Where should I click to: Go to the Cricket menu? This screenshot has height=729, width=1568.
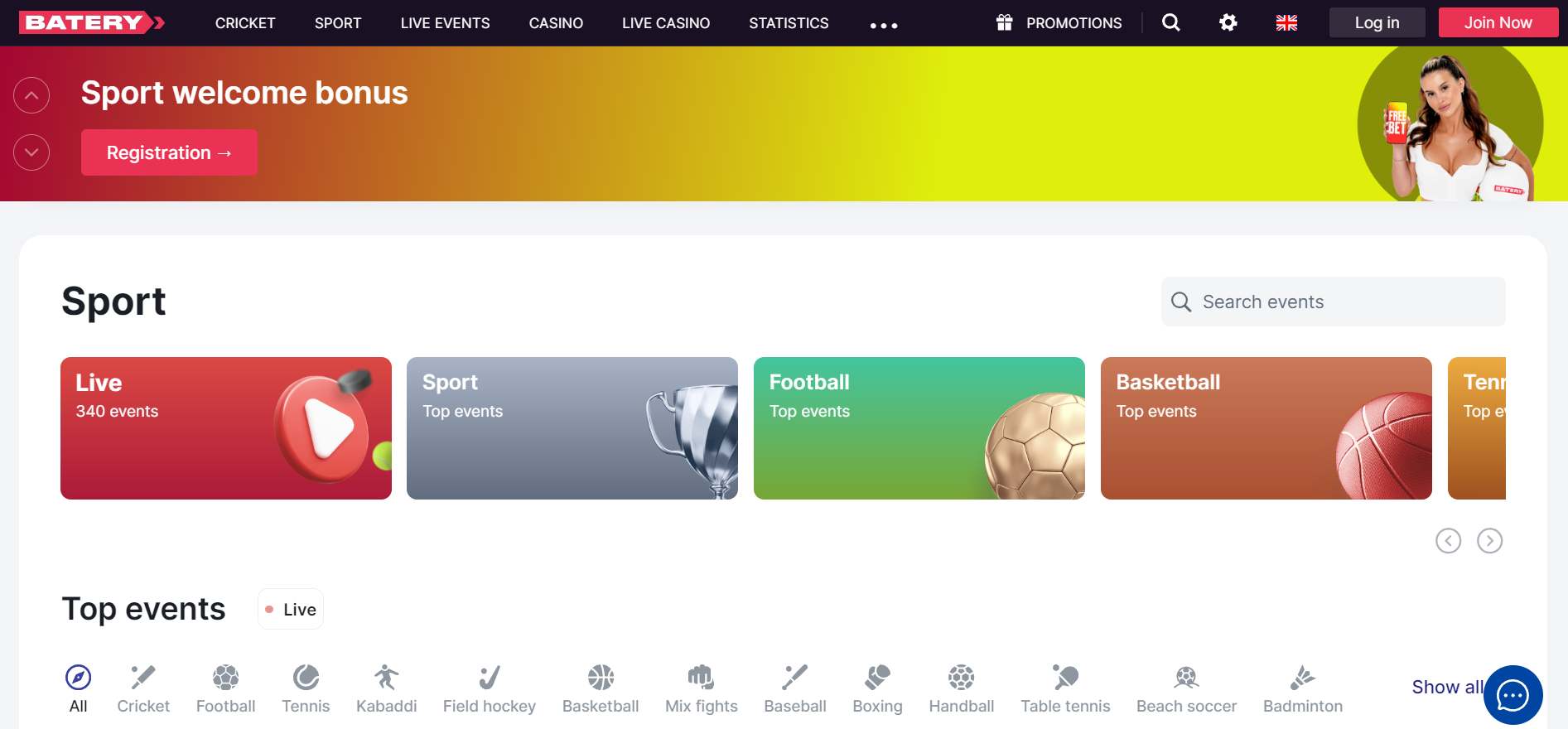click(245, 23)
